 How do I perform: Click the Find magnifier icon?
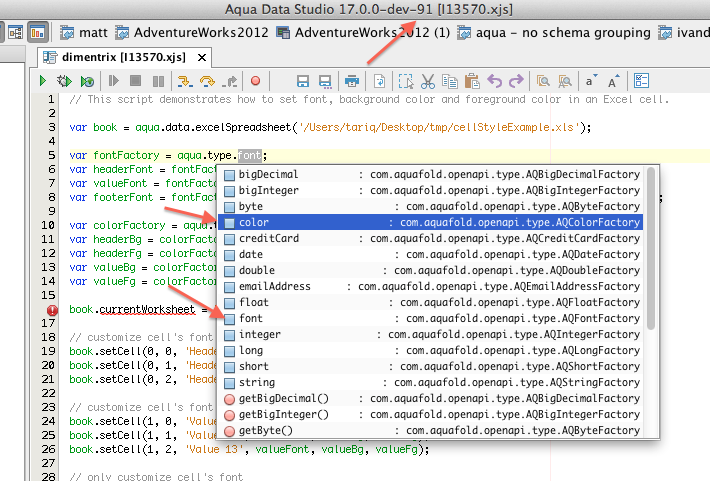pyautogui.click(x=543, y=82)
